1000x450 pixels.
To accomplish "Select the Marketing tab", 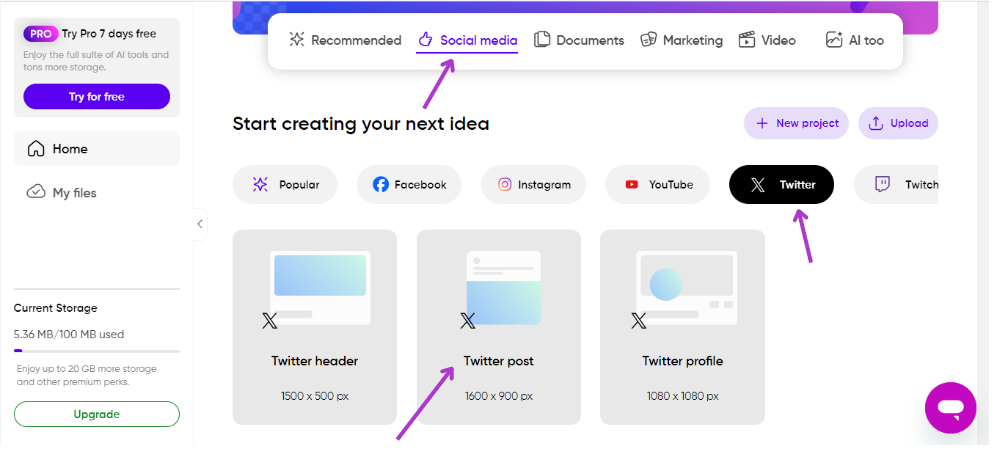I will coord(681,40).
